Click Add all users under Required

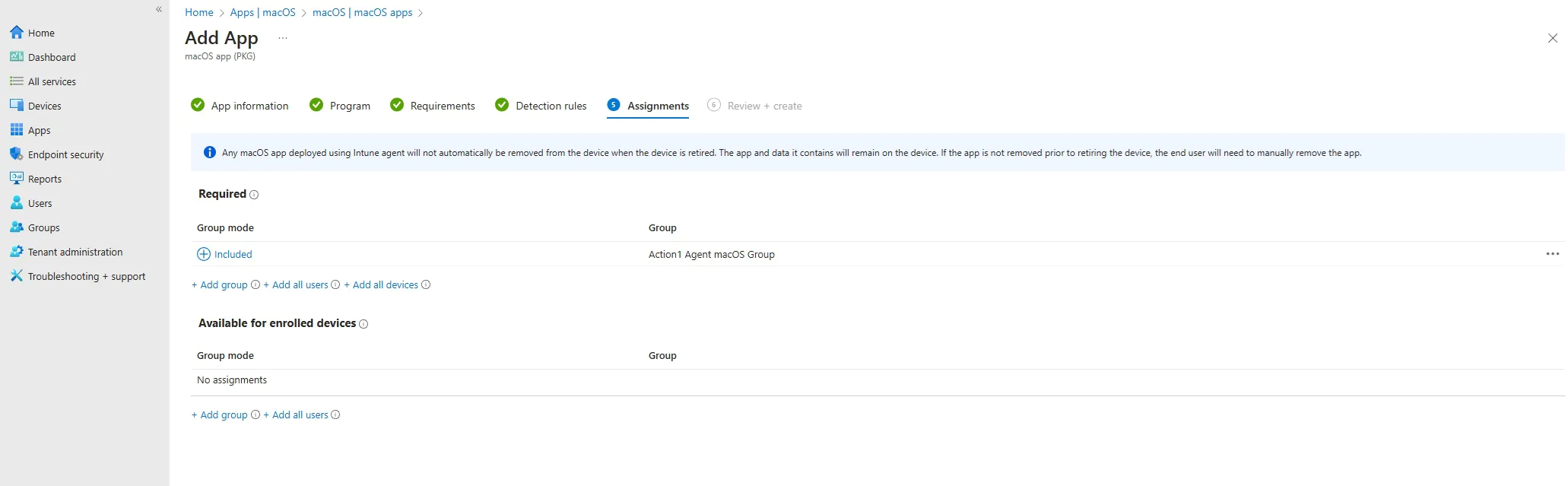pos(296,284)
